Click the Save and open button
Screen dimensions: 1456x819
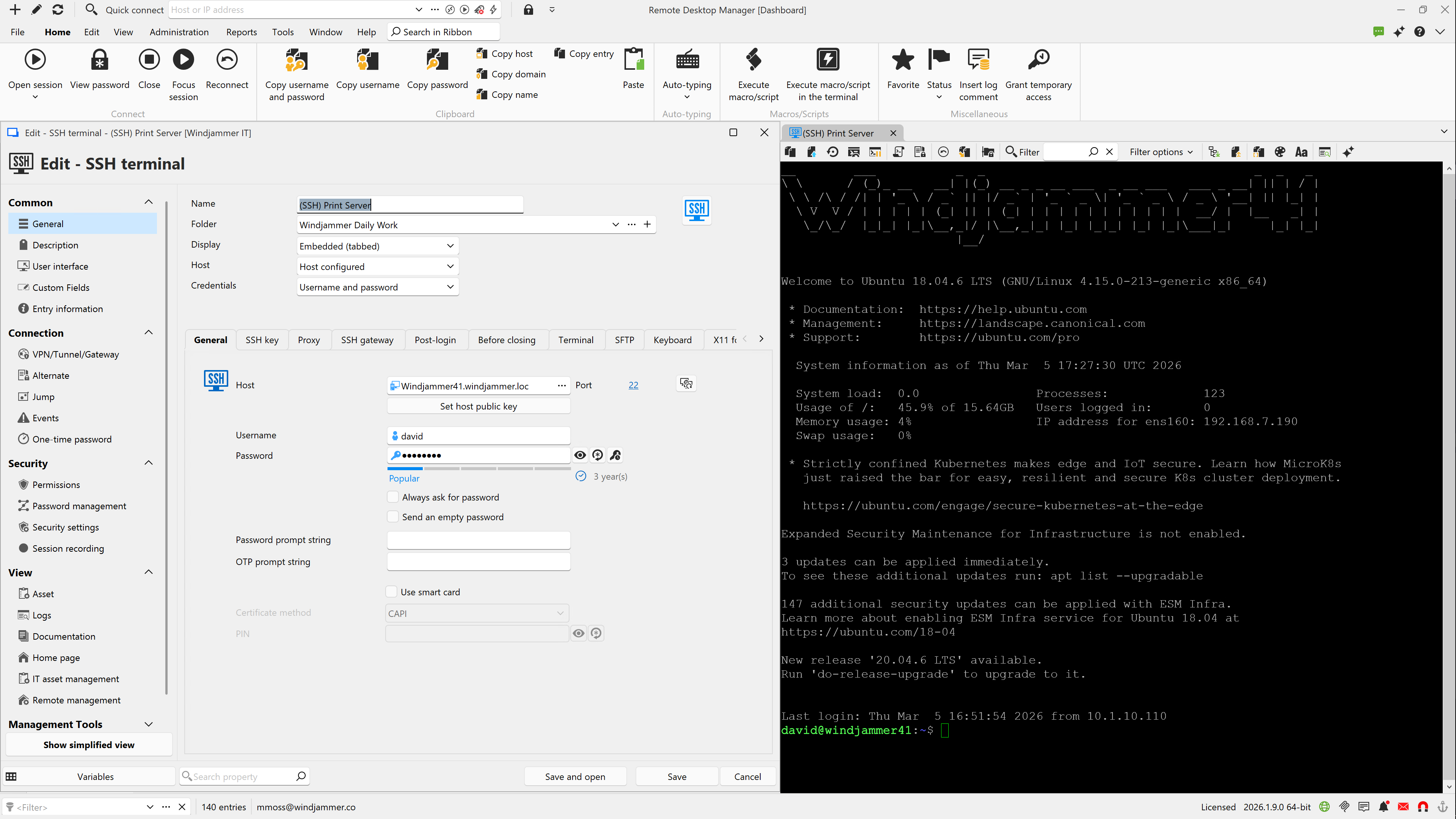tap(575, 776)
